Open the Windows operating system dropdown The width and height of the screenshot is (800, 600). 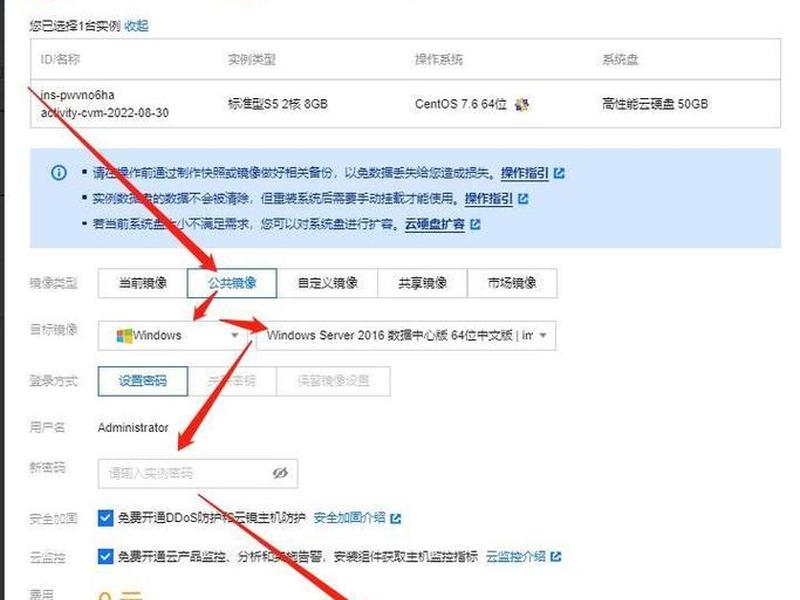[173, 336]
